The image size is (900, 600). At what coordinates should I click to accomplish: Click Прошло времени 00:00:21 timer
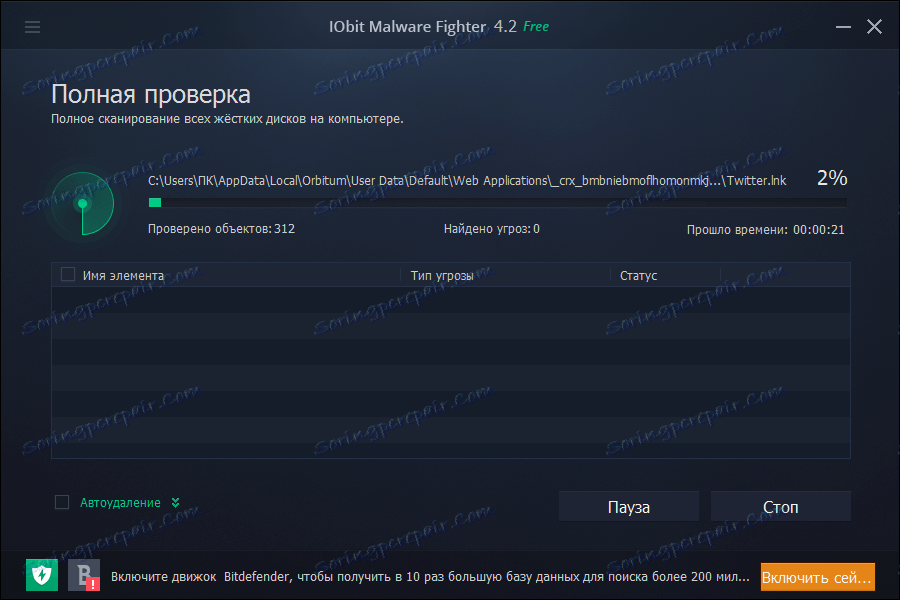(x=765, y=230)
